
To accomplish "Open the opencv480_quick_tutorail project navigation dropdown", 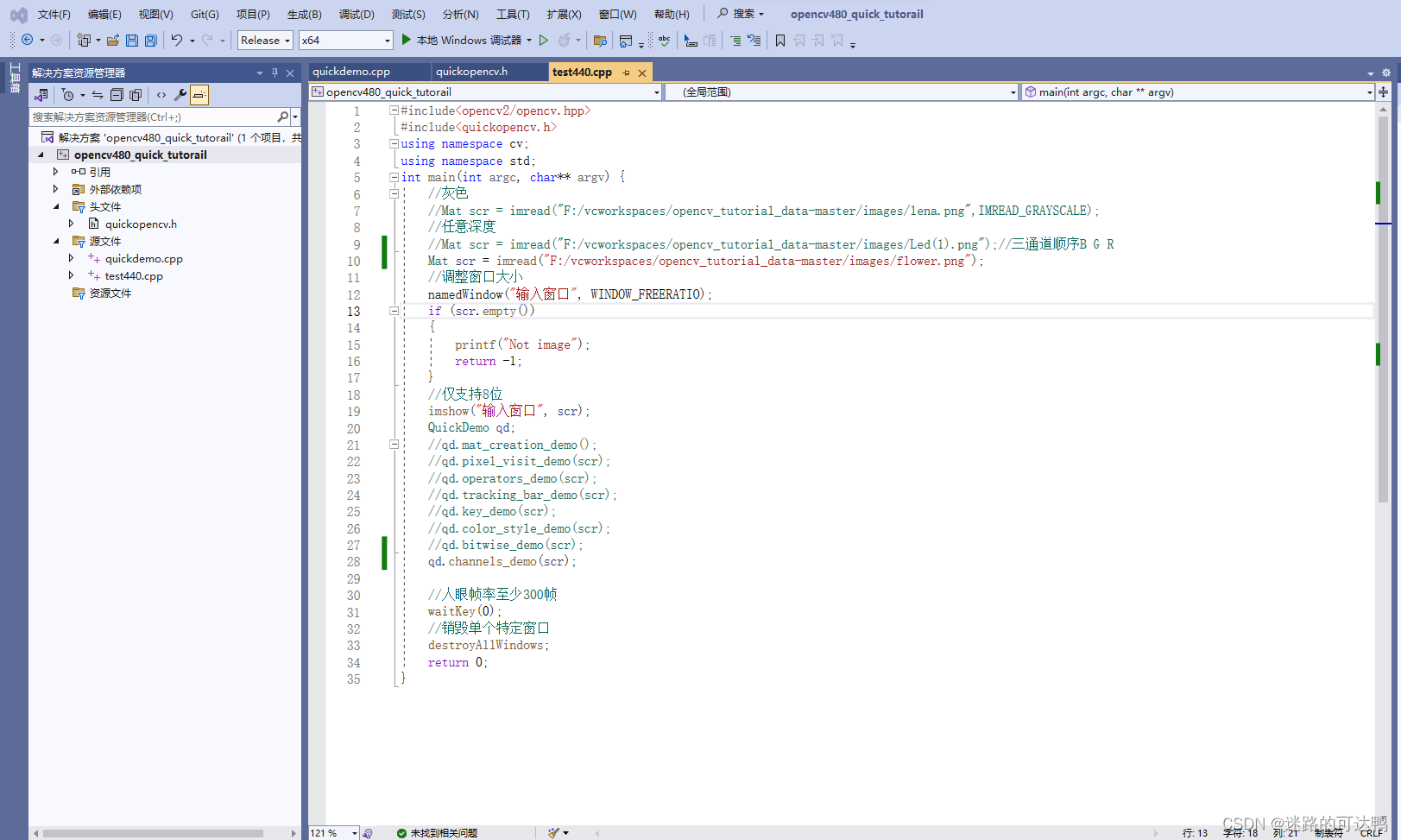I will click(x=486, y=92).
